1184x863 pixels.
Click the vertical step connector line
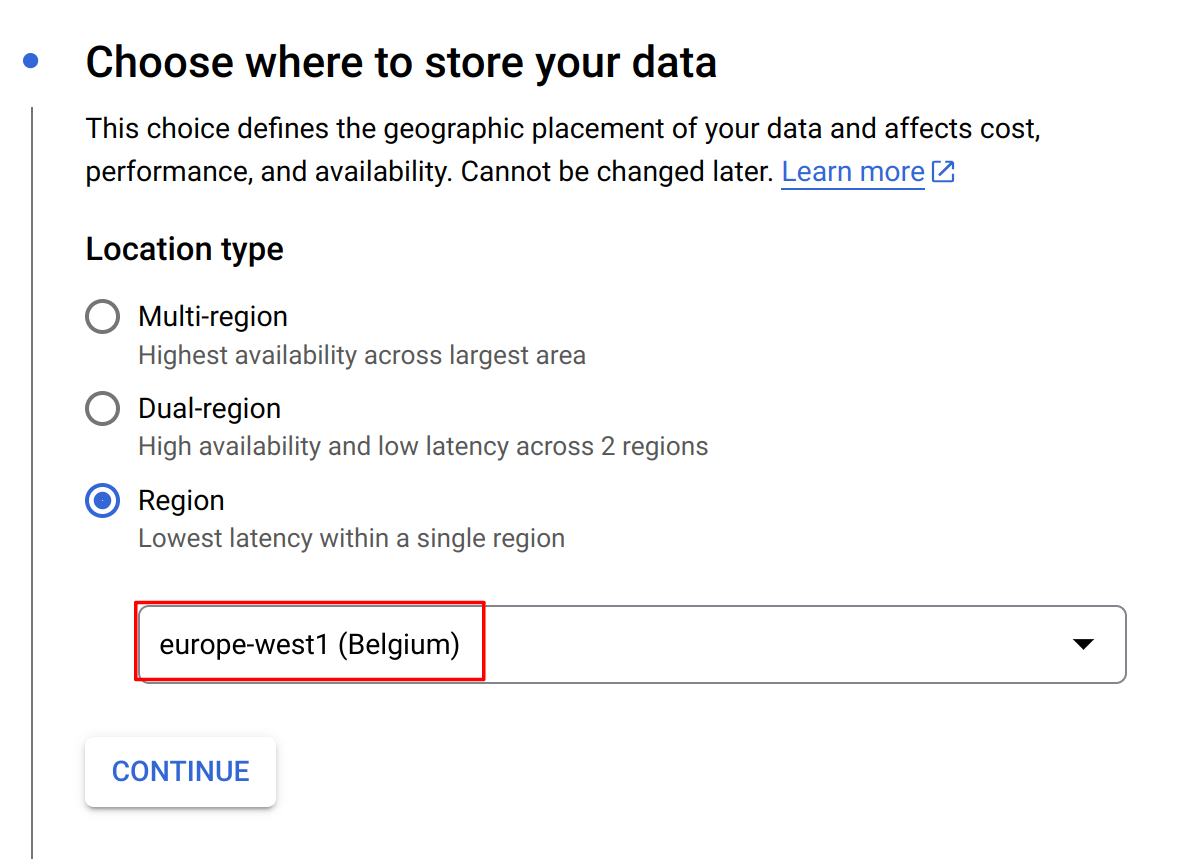click(32, 480)
